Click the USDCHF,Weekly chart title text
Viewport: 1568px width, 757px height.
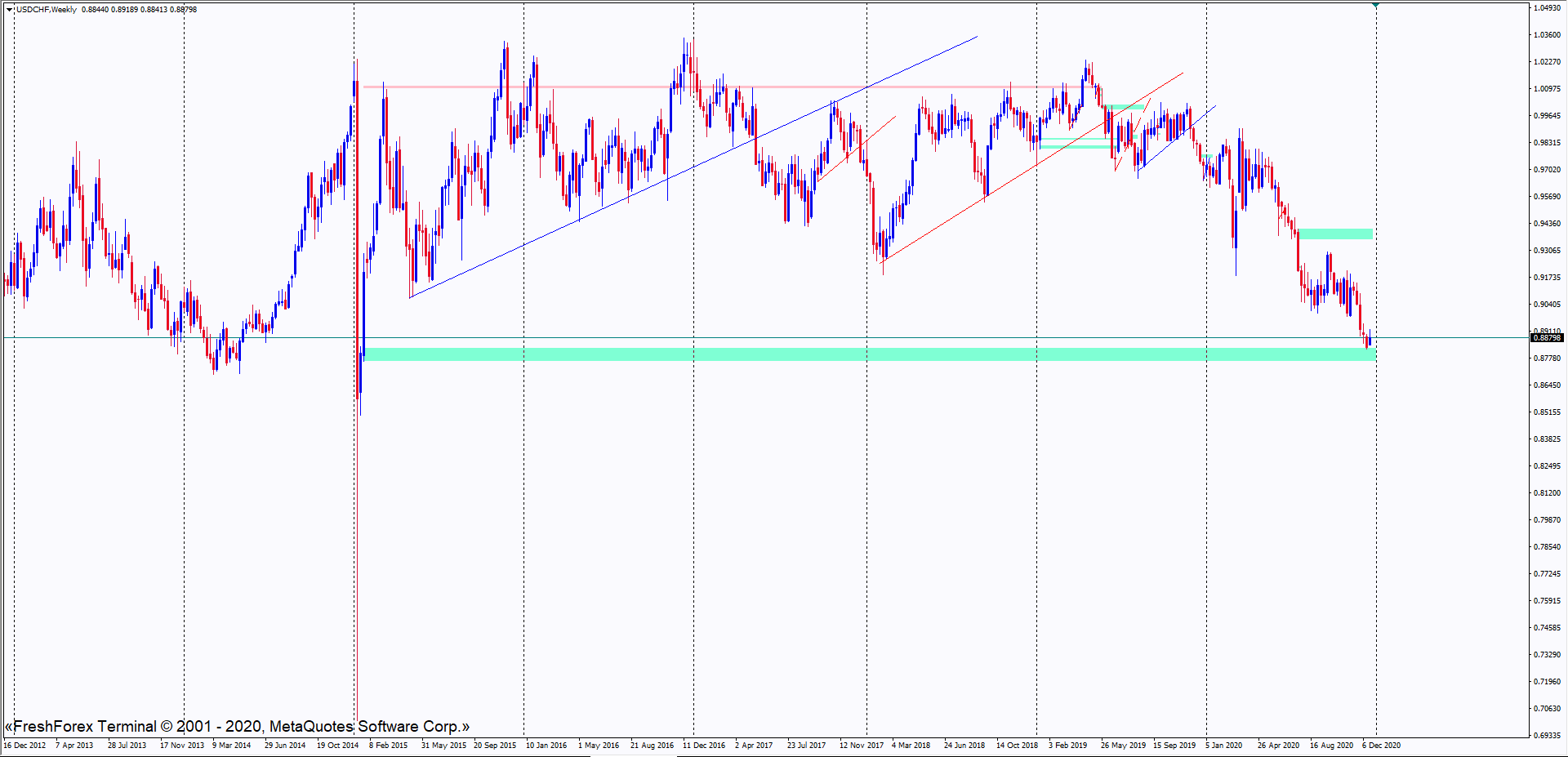click(47, 10)
